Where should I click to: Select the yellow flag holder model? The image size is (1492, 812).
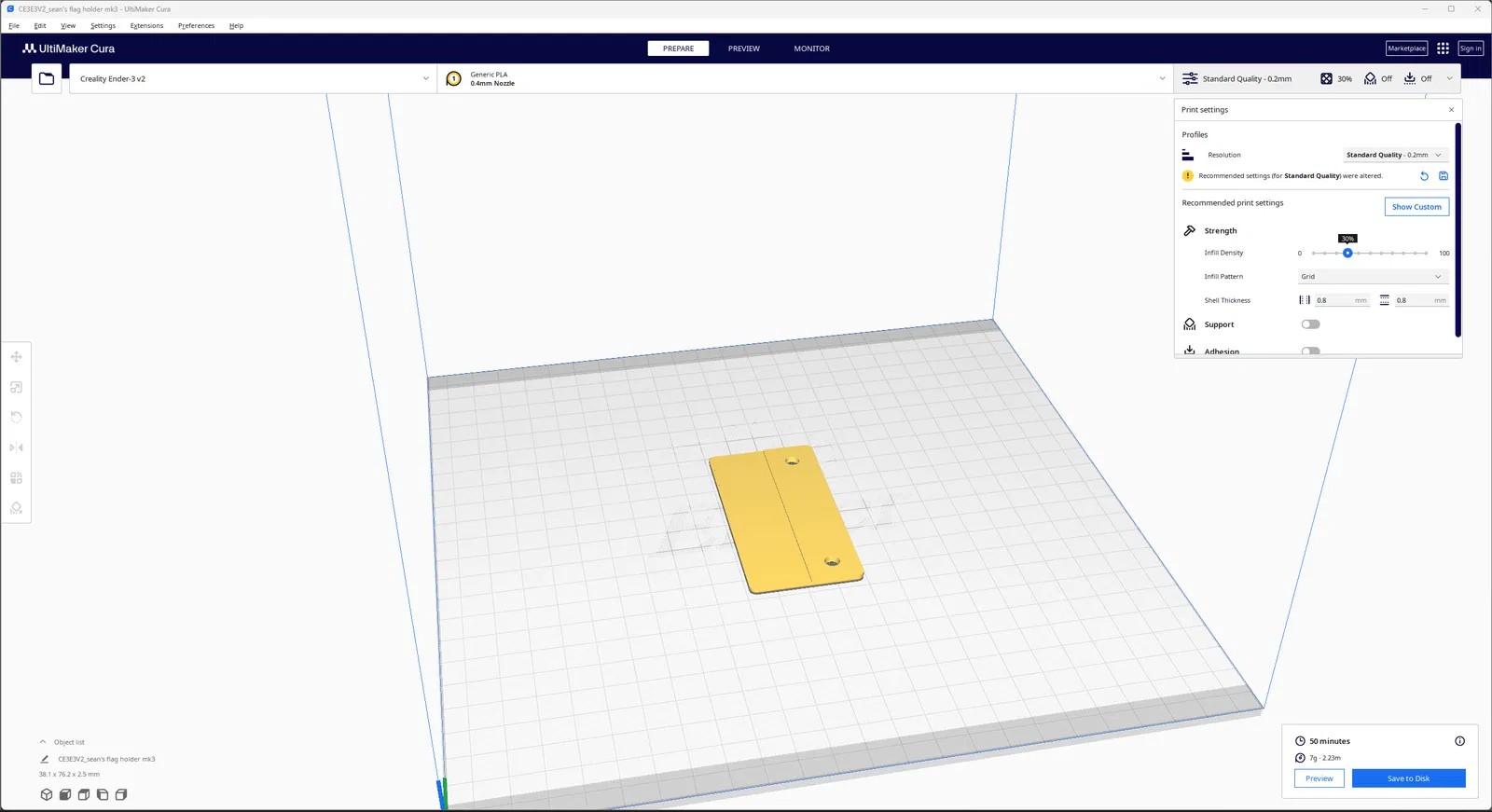tap(786, 518)
